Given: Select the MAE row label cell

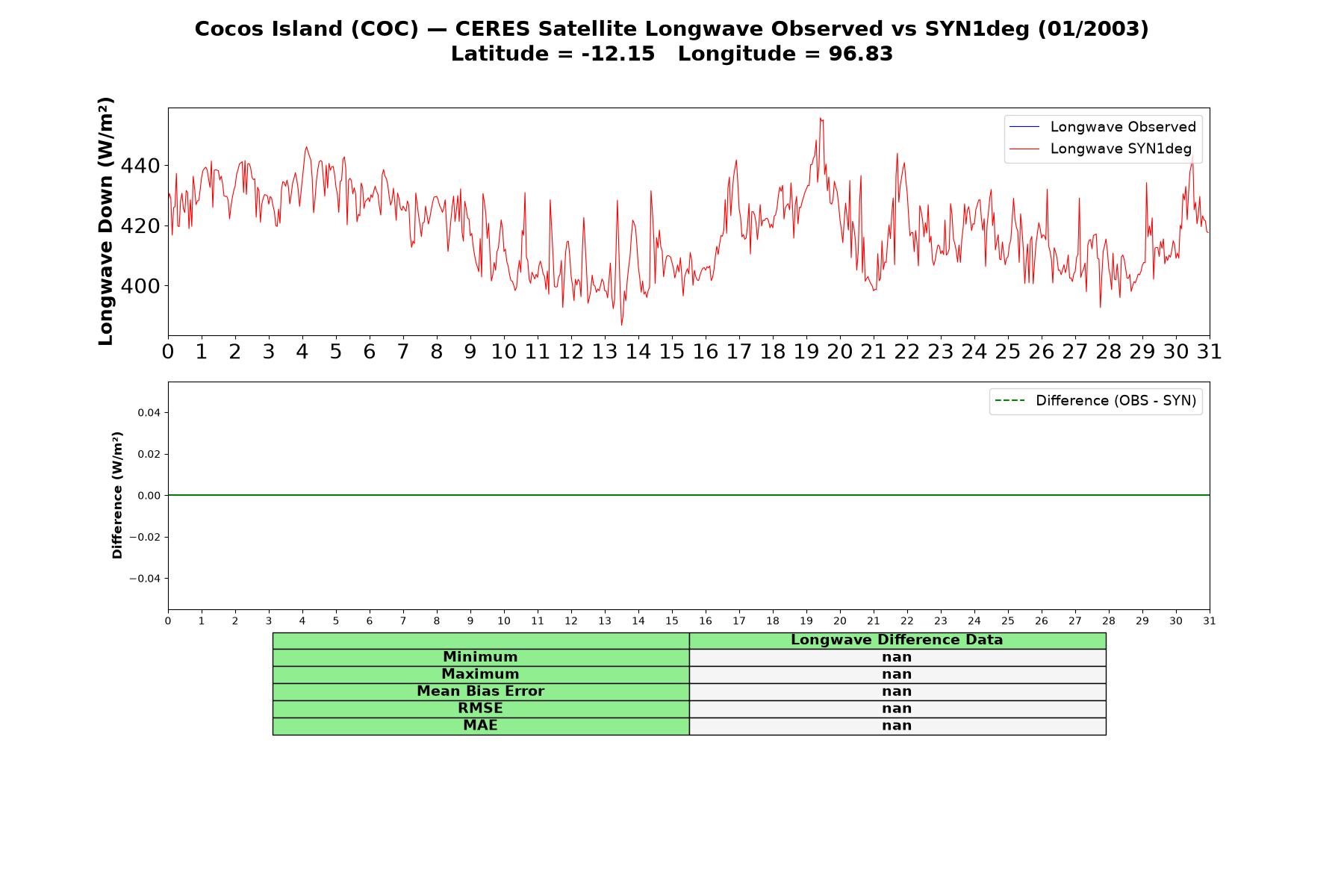Looking at the screenshot, I should (481, 726).
